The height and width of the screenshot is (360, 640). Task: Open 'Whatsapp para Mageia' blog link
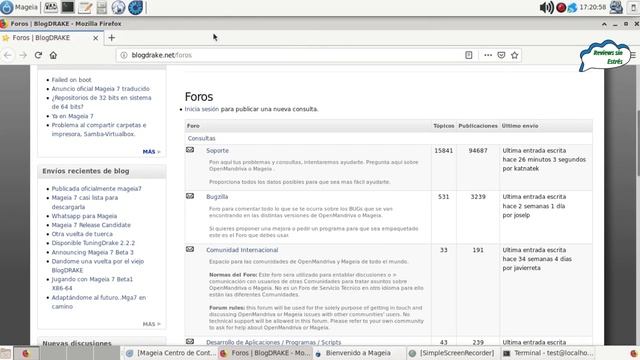click(84, 216)
